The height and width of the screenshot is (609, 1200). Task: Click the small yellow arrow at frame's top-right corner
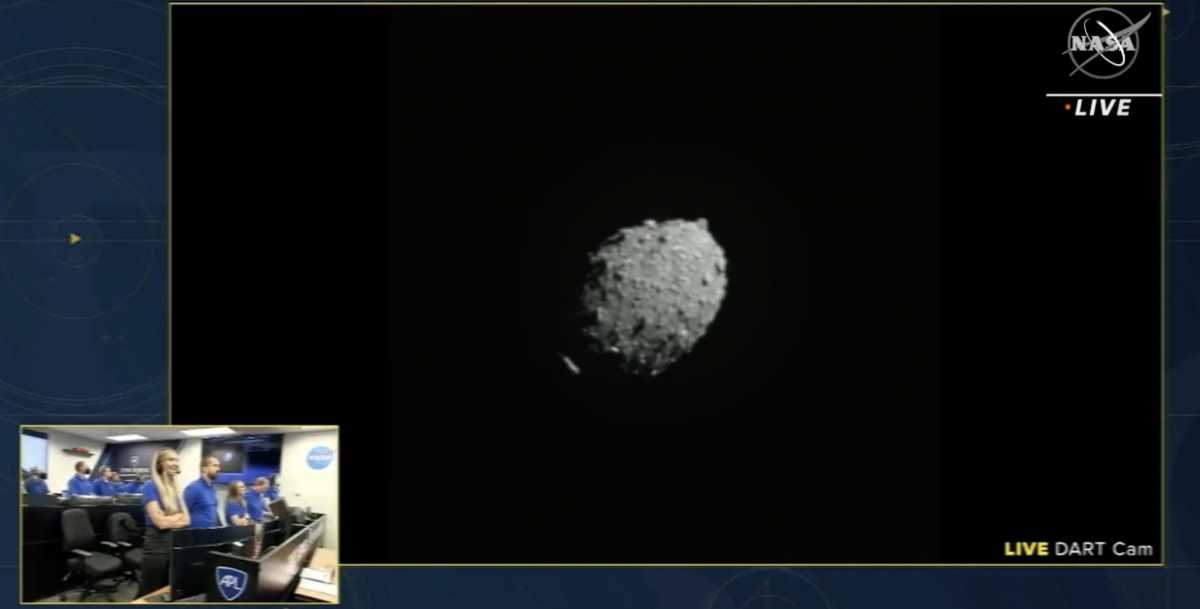(x=1166, y=12)
